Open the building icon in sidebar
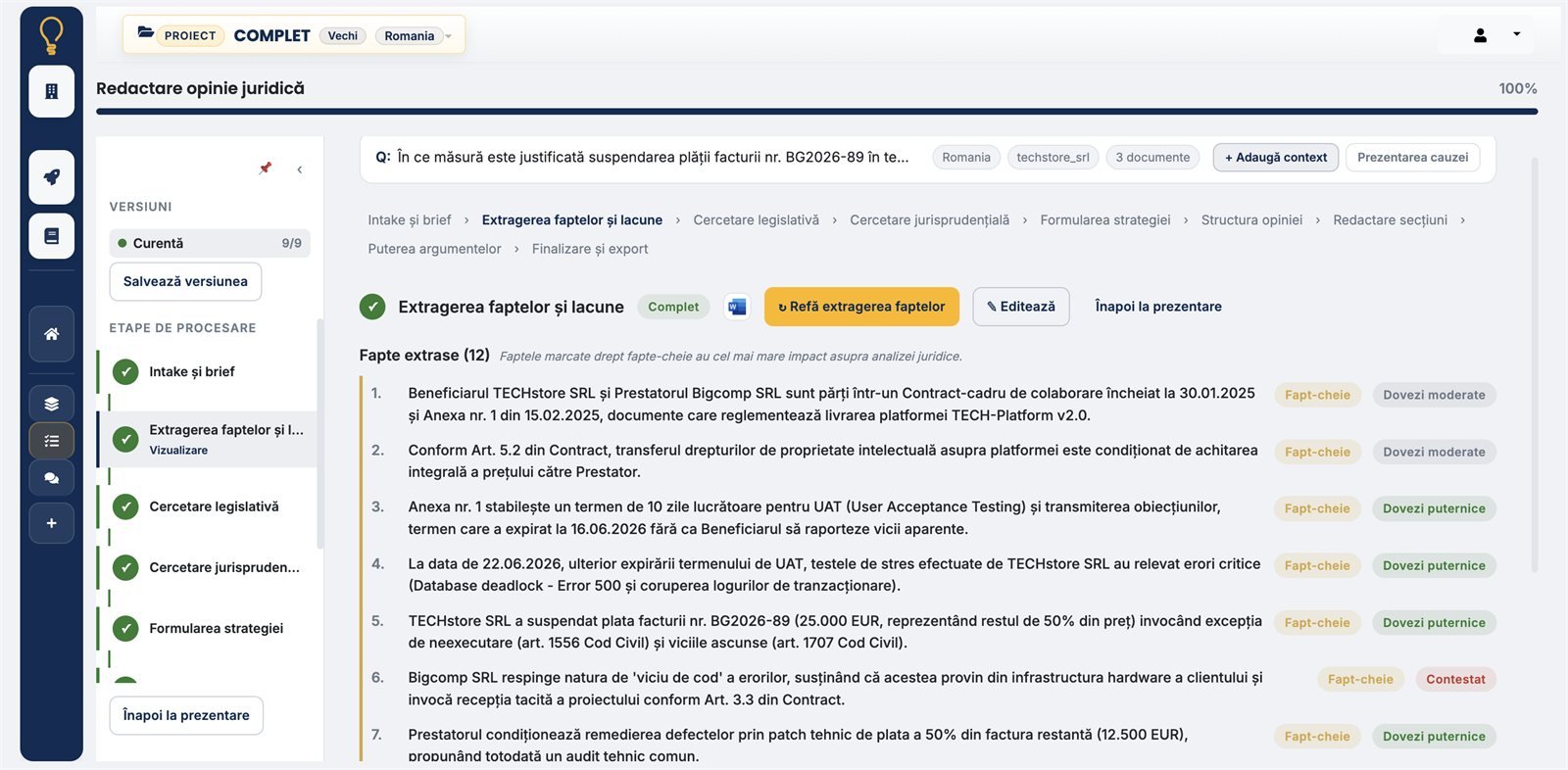 (x=52, y=91)
